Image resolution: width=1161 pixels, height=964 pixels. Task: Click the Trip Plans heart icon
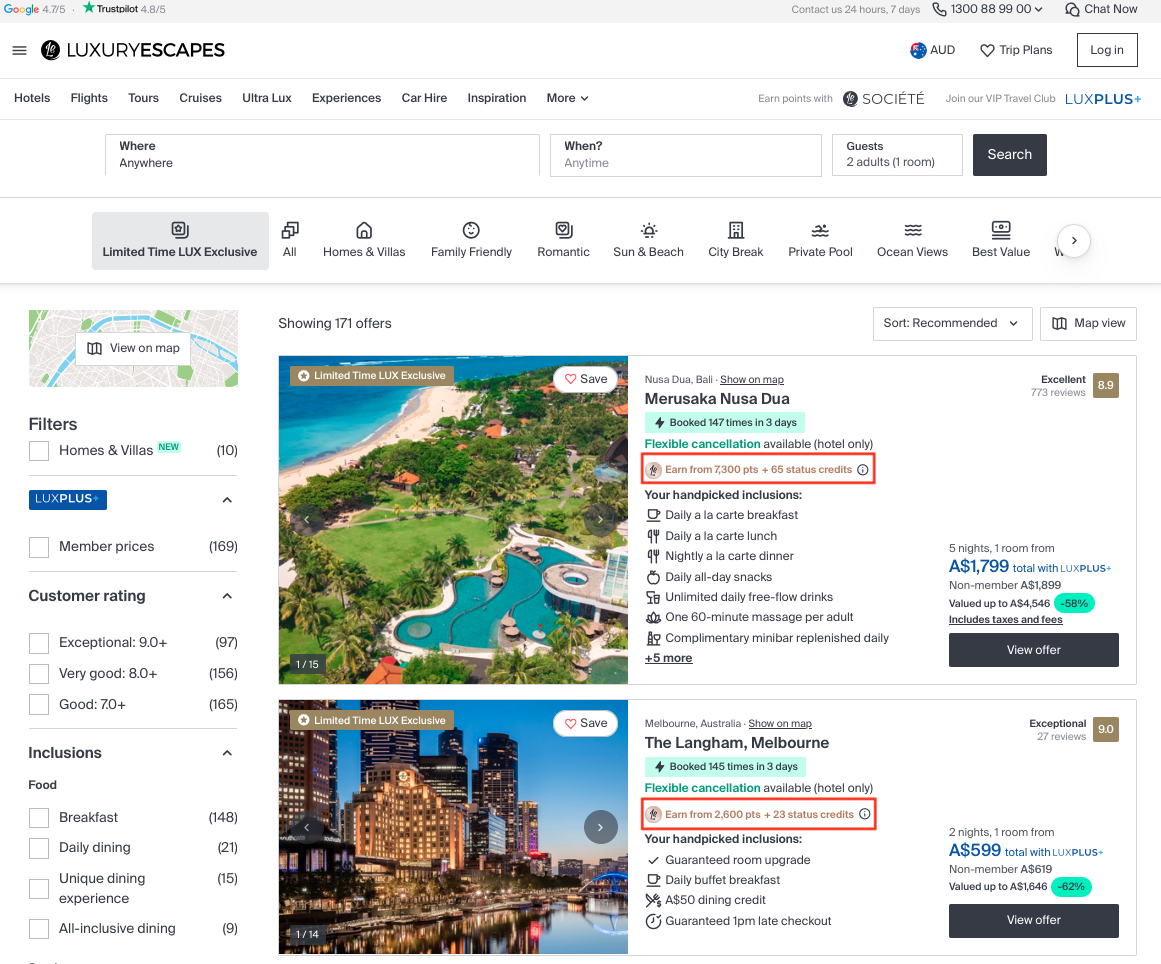(987, 50)
